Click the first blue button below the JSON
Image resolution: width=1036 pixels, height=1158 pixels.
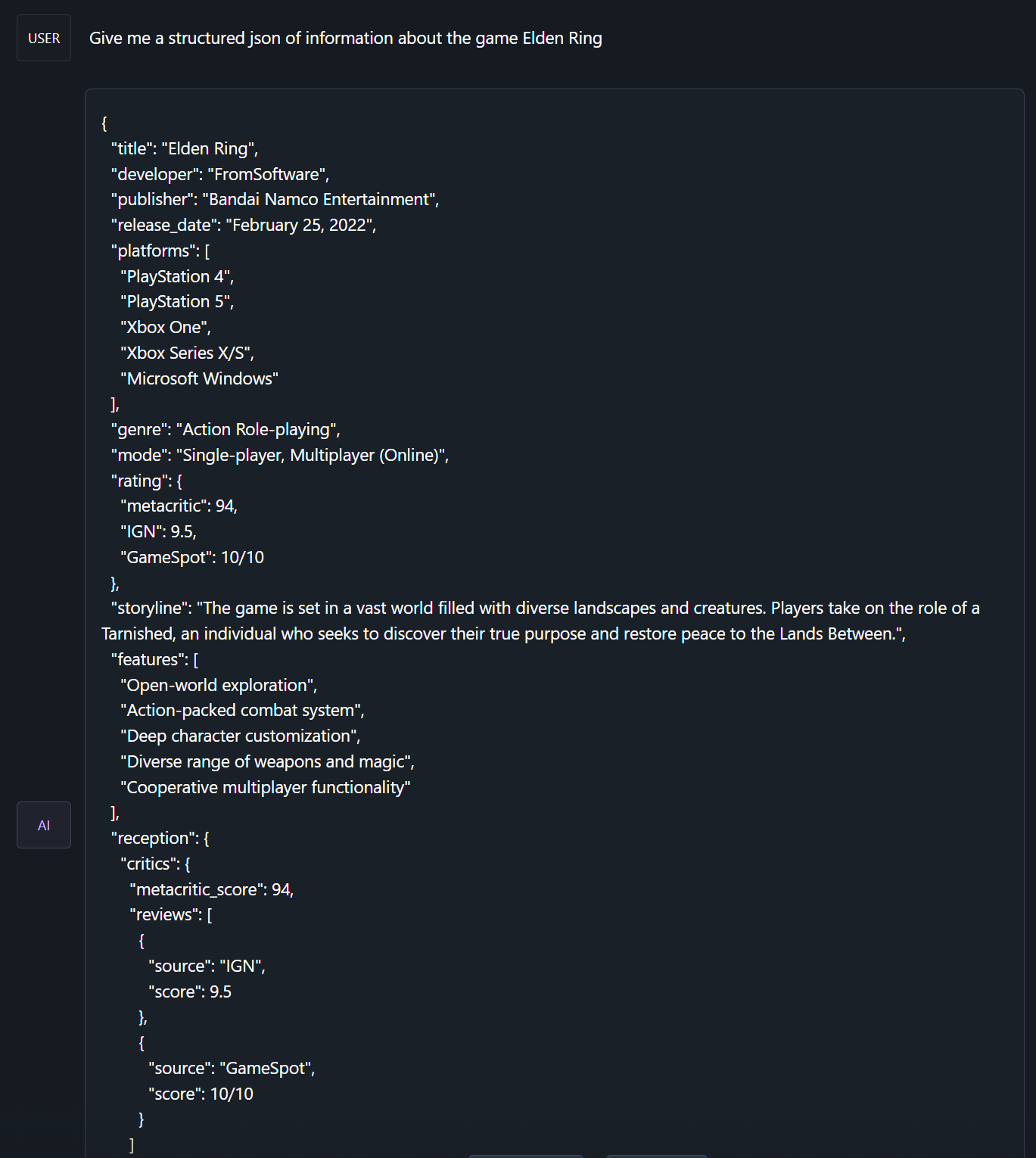click(525, 1154)
